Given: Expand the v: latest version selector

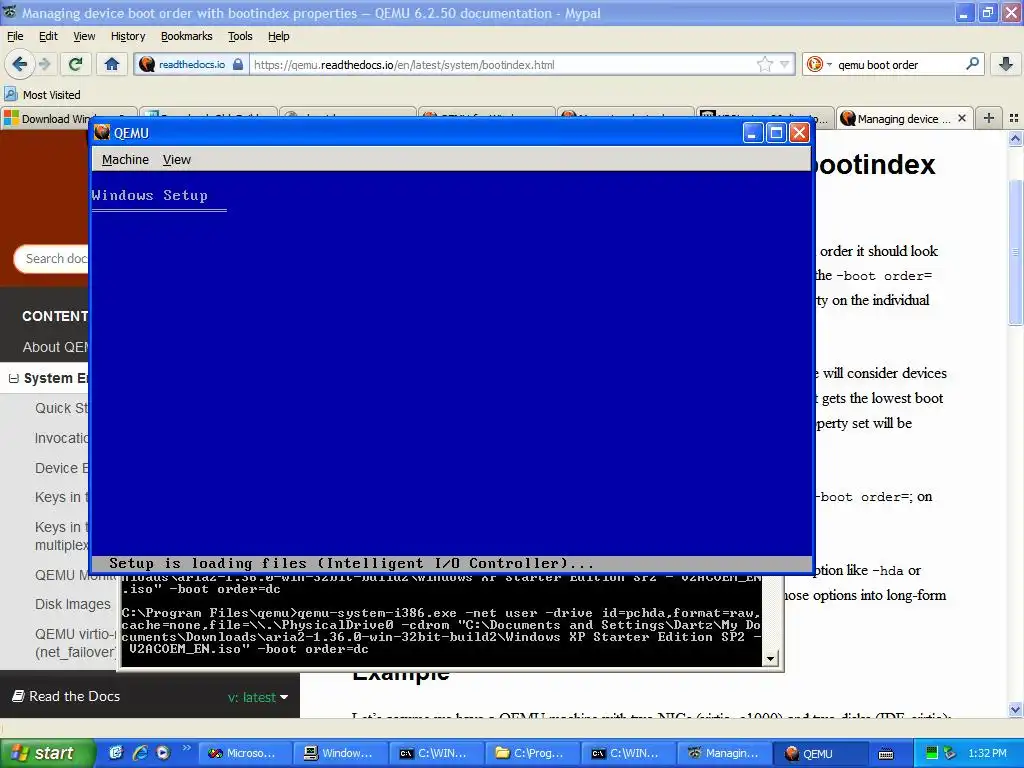Looking at the screenshot, I should click(x=259, y=697).
